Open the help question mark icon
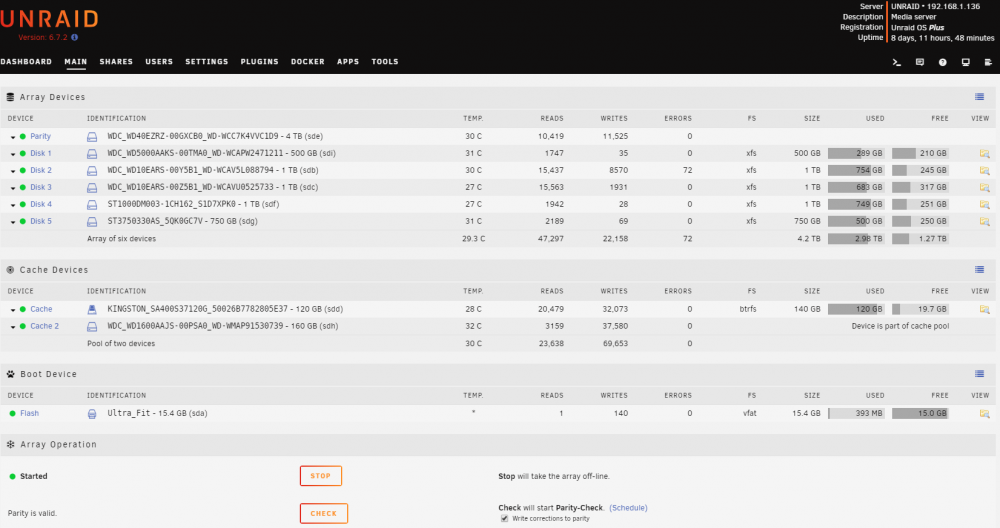Screen dimensions: 1000x528 point(943,62)
